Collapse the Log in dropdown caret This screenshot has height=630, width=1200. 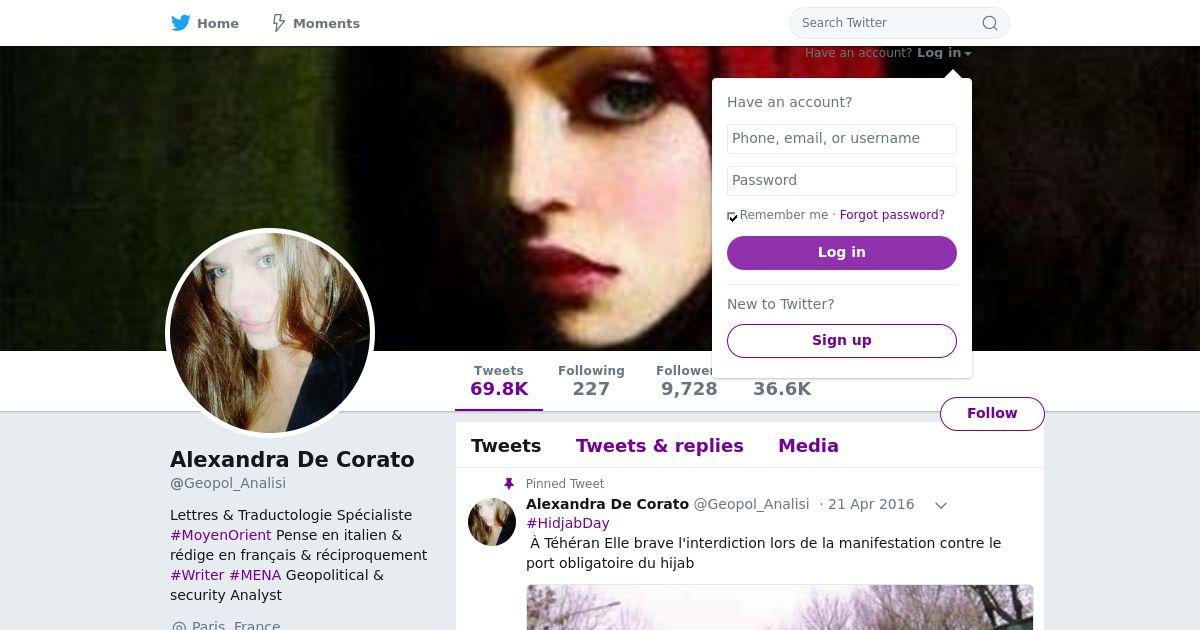[x=968, y=54]
